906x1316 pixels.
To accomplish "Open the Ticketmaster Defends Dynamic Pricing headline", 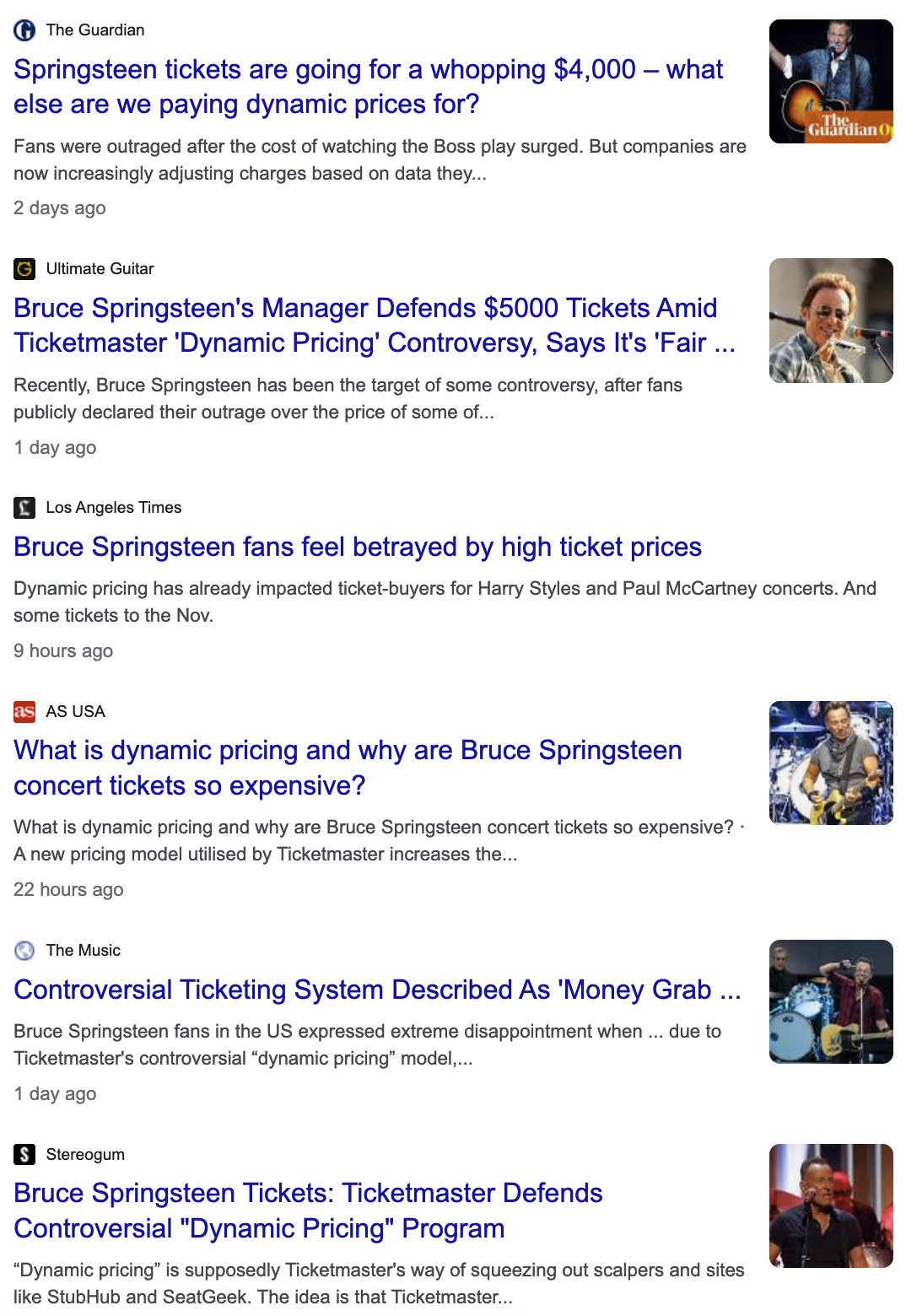I will (308, 1211).
